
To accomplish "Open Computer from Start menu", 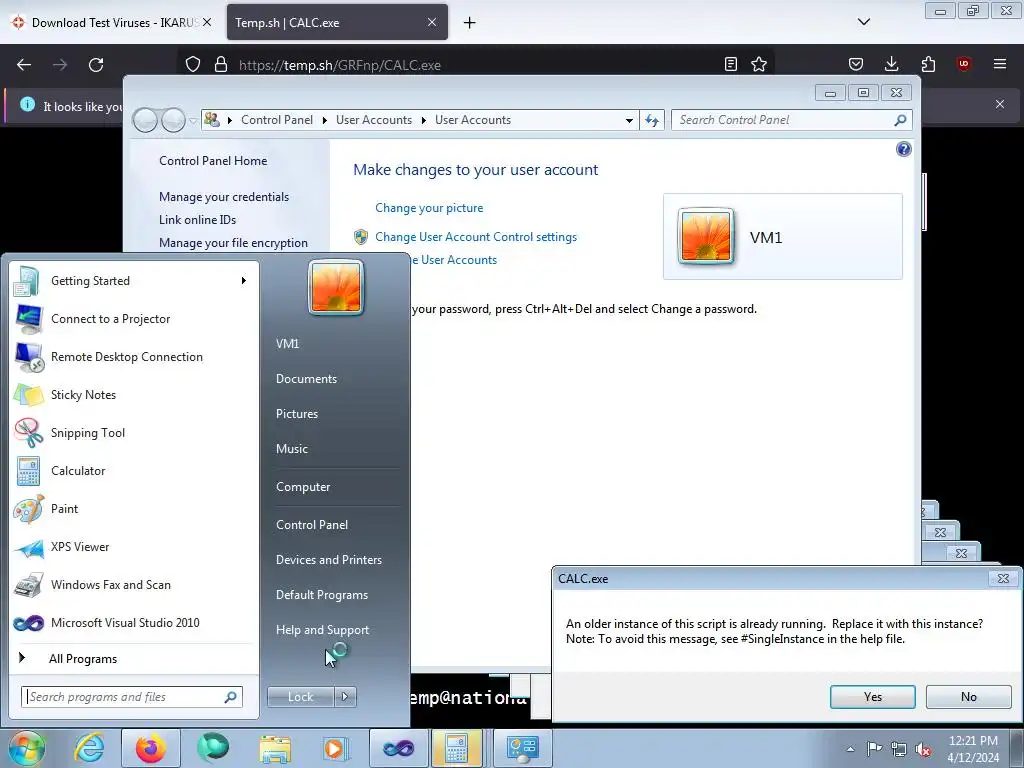I will tap(303, 487).
